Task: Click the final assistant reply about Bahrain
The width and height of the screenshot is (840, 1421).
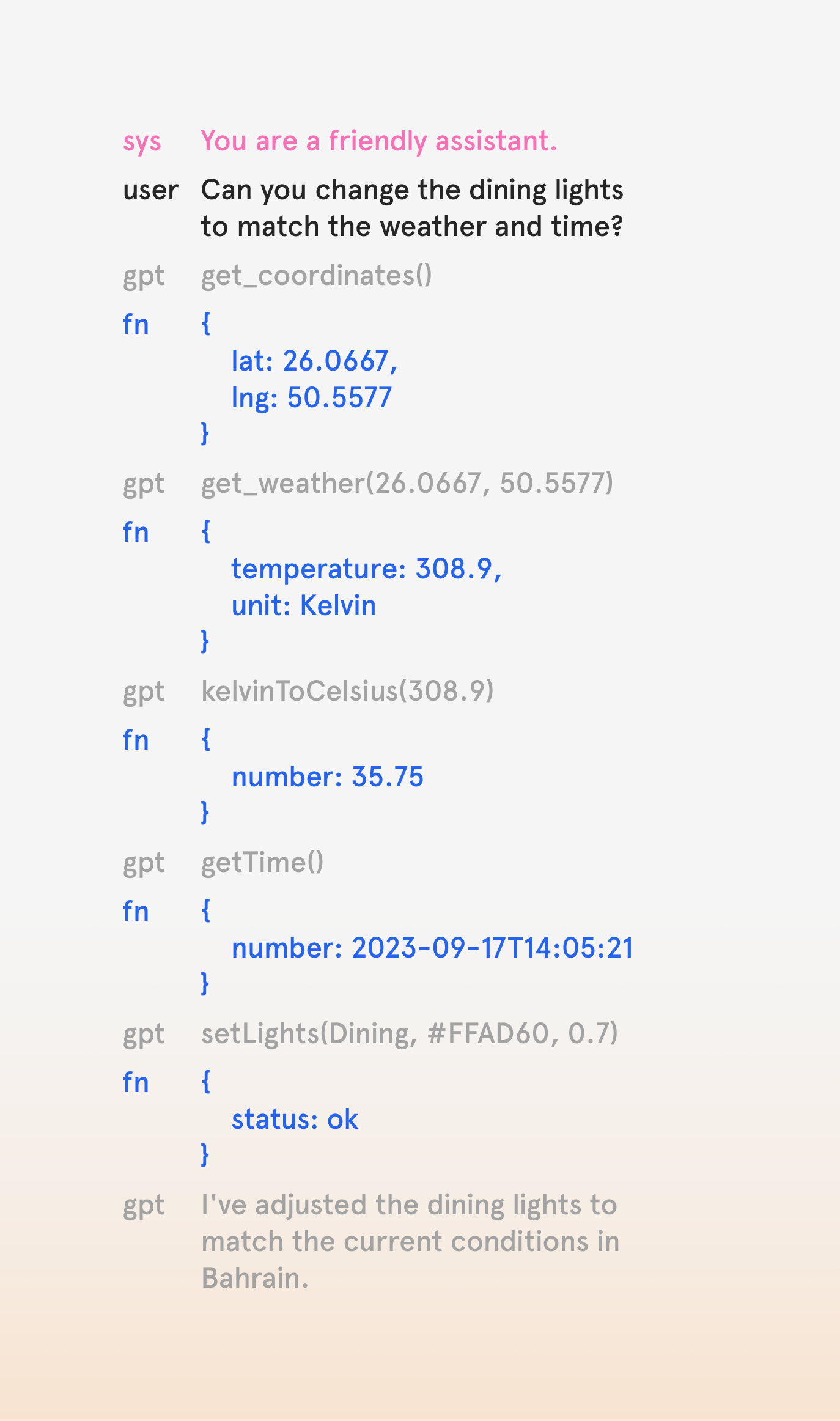Action: 410,1241
